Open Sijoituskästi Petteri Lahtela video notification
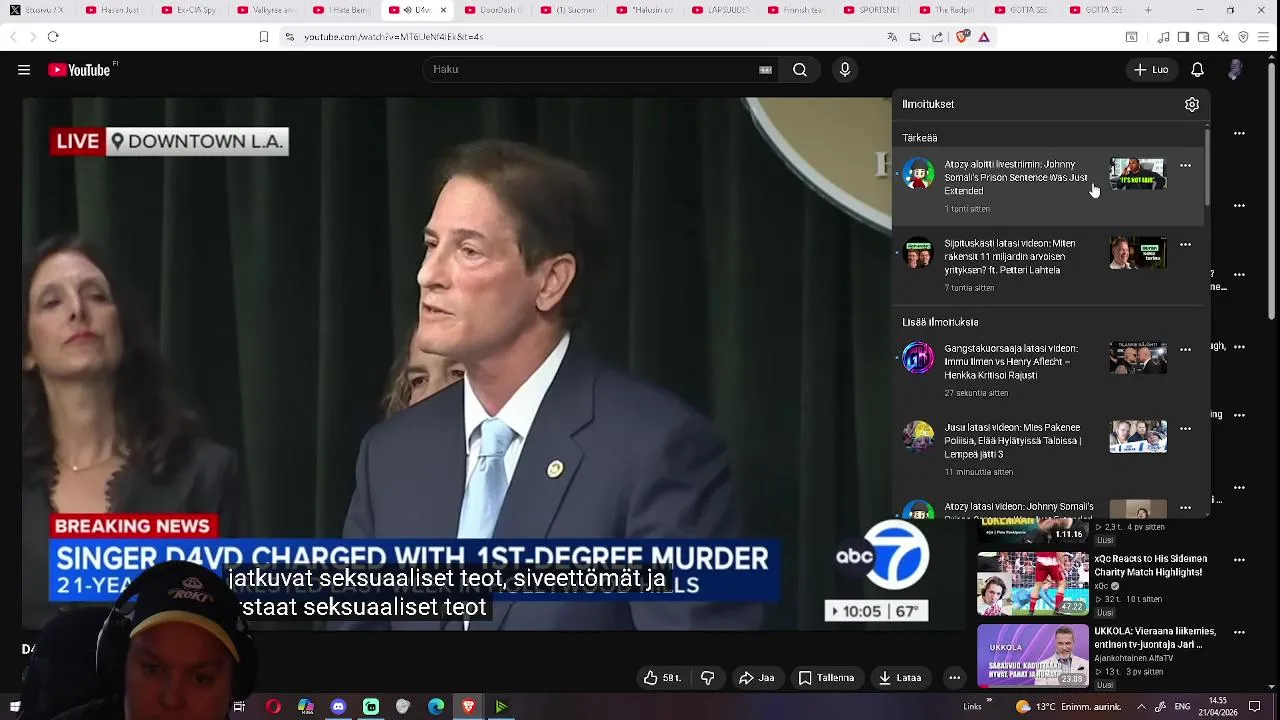This screenshot has width=1280, height=720. 1050,265
